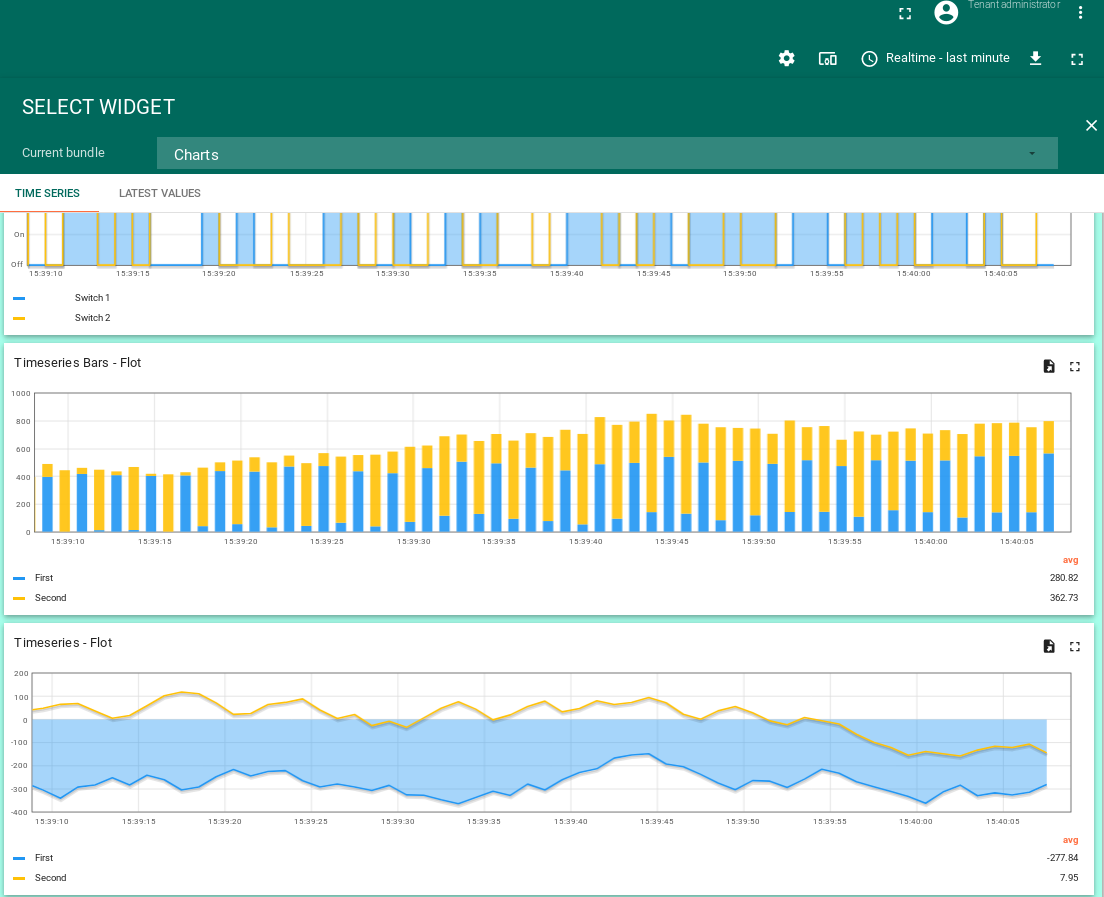
Task: Open the user profile avatar
Action: [946, 12]
